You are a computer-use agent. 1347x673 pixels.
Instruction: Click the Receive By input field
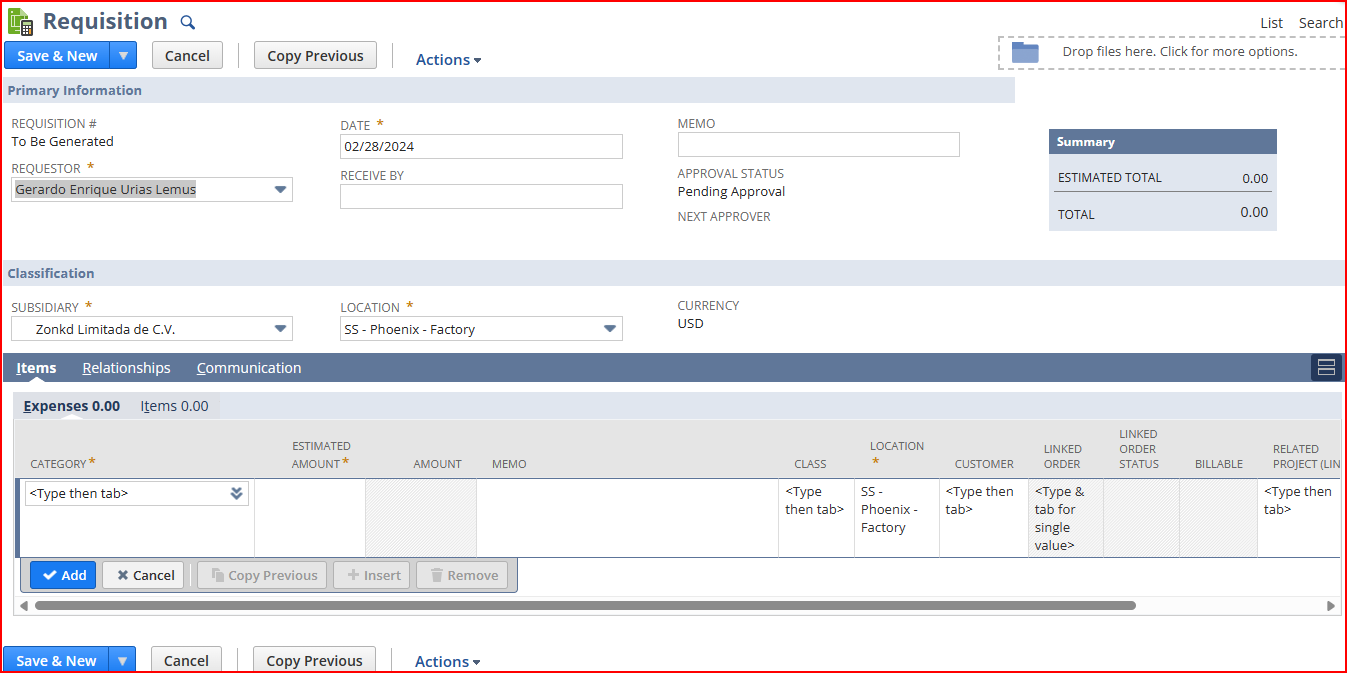(x=481, y=196)
